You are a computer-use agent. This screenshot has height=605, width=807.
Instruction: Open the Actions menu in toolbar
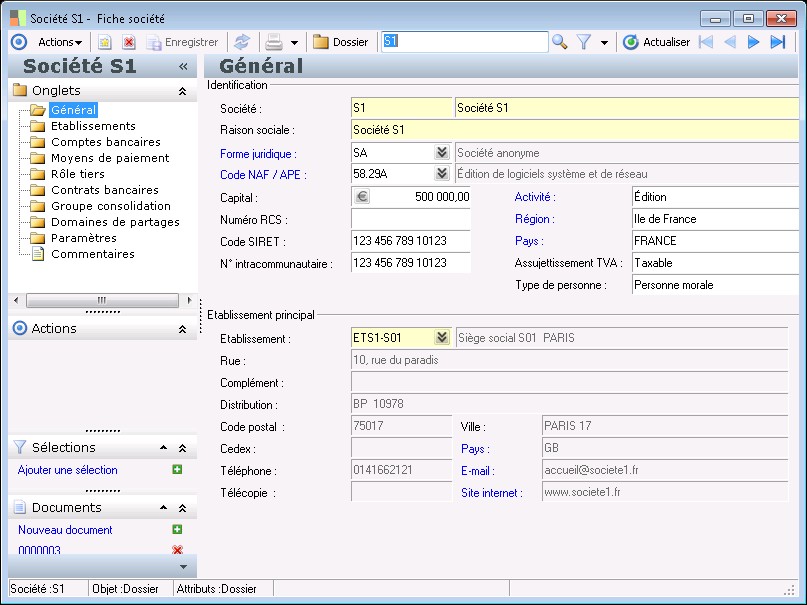tap(60, 42)
